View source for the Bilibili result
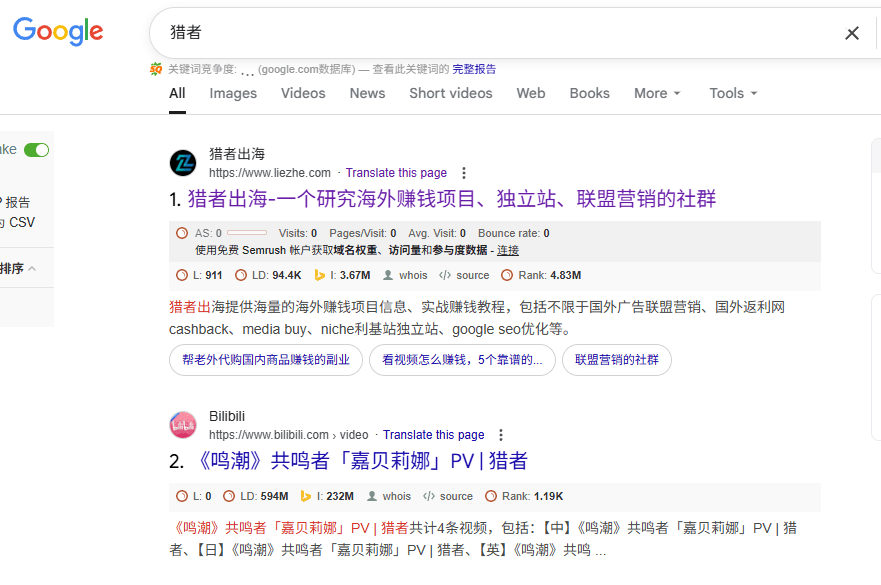This screenshot has height=585, width=881. [x=448, y=496]
